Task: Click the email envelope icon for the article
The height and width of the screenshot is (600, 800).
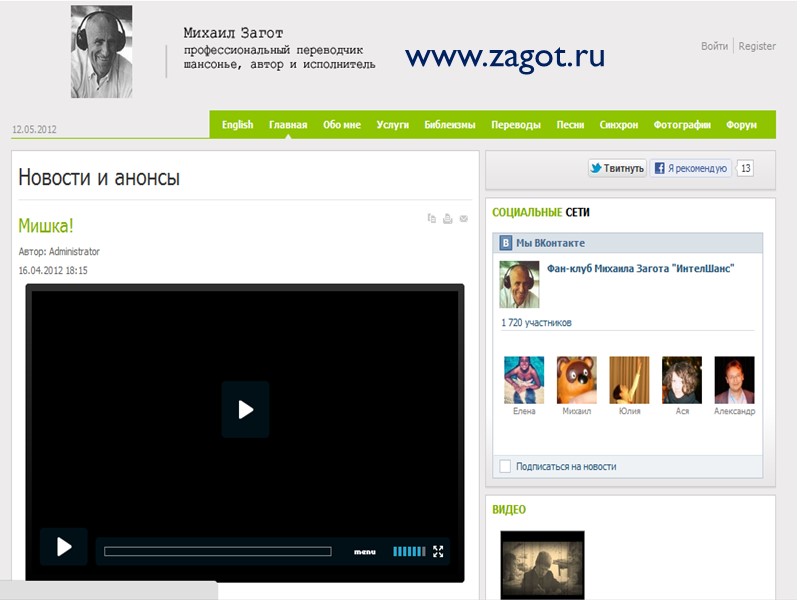Action: [x=464, y=218]
